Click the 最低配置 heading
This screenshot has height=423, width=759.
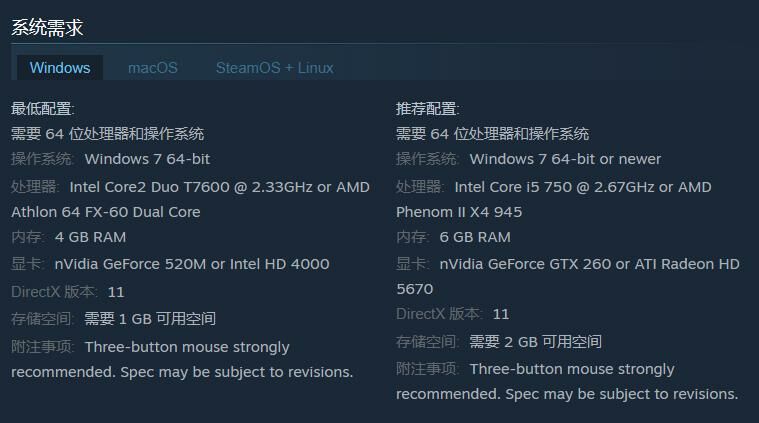tap(43, 109)
